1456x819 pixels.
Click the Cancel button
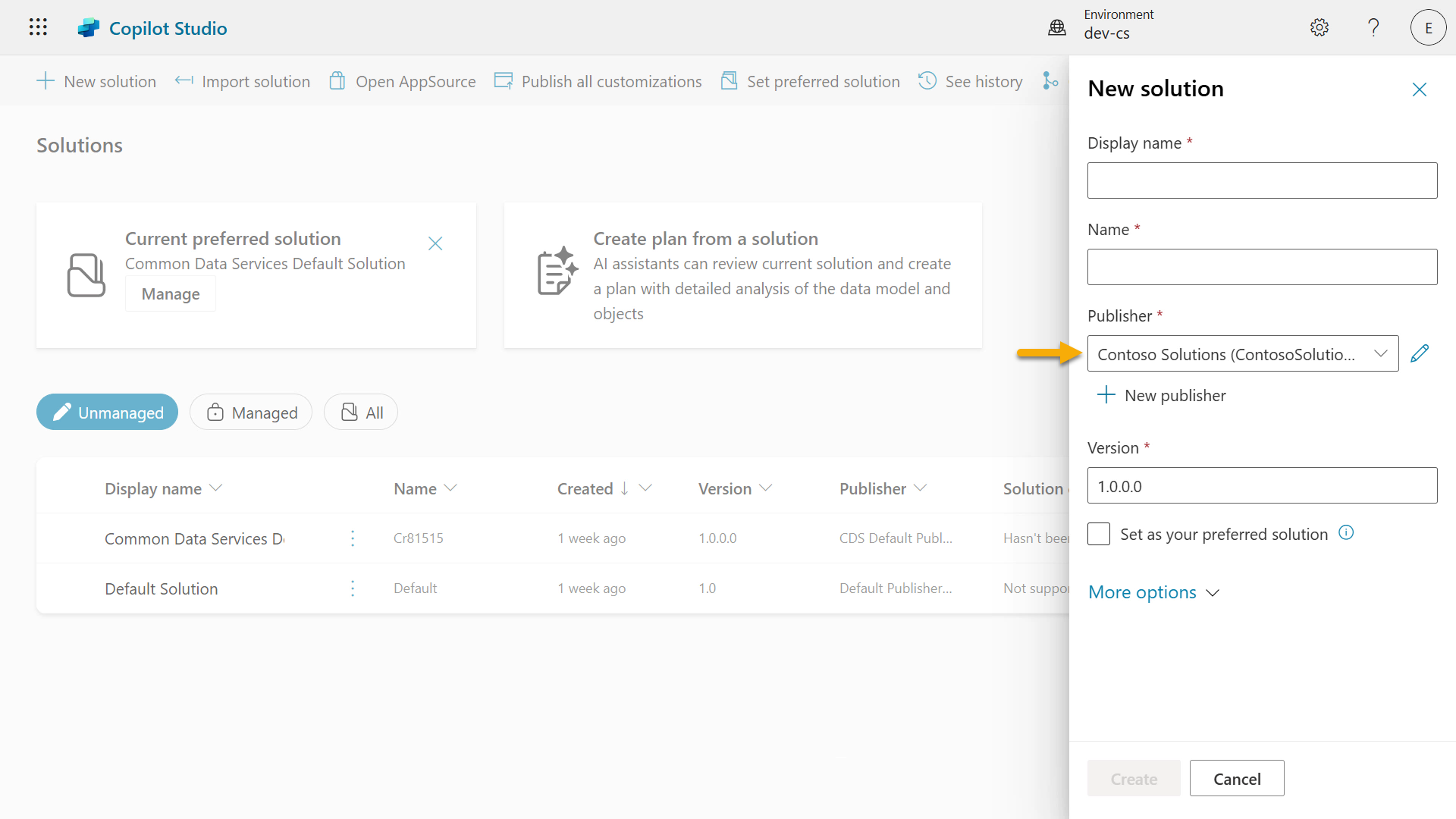[1237, 778]
